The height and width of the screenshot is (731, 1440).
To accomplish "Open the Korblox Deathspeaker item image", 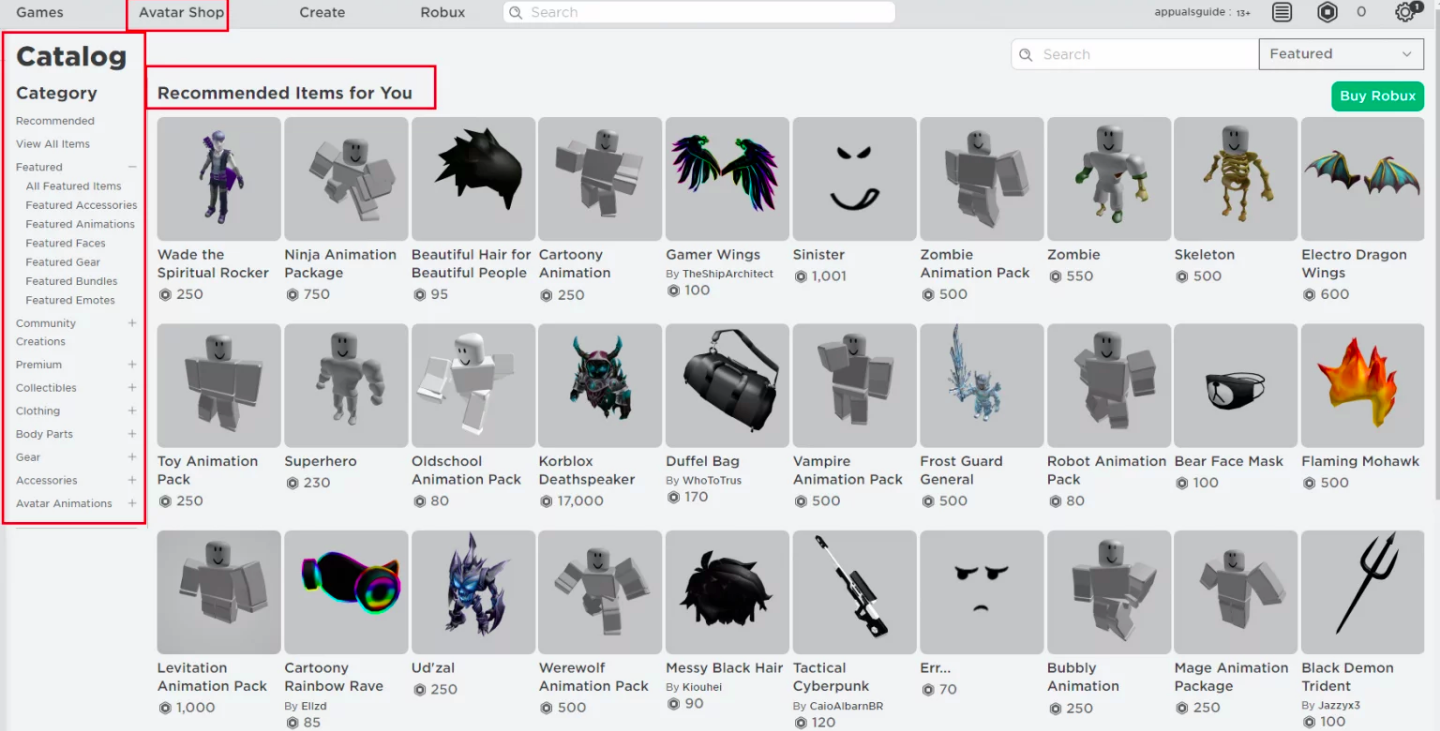I will click(600, 385).
